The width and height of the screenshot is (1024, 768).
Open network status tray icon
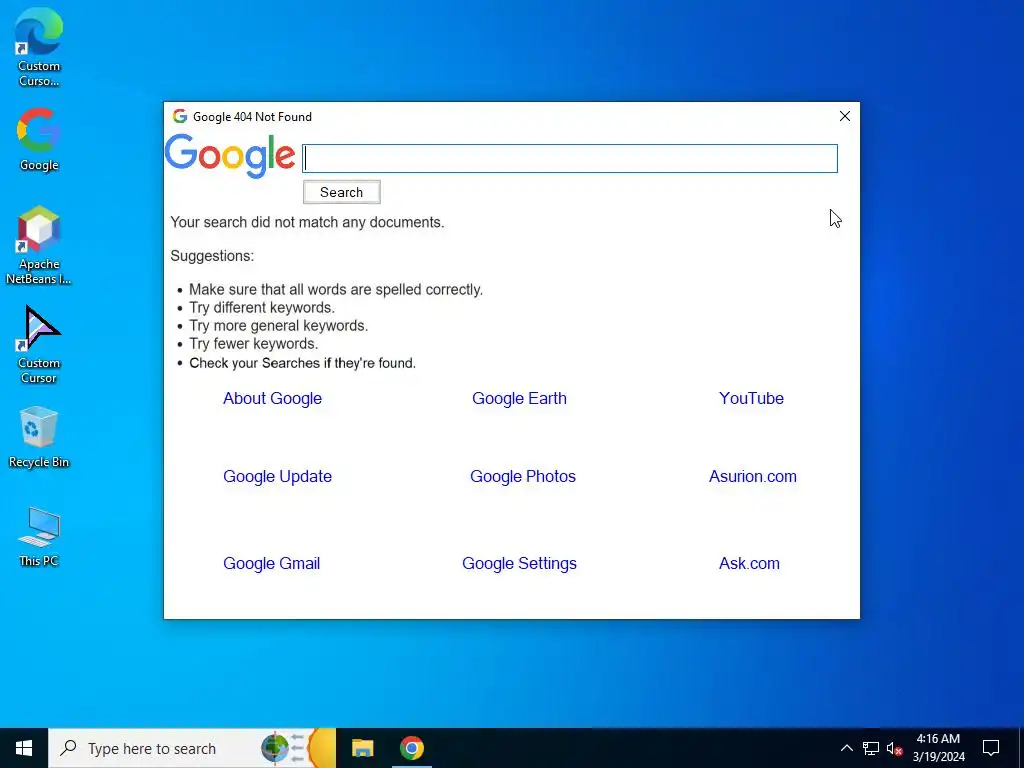(871, 748)
